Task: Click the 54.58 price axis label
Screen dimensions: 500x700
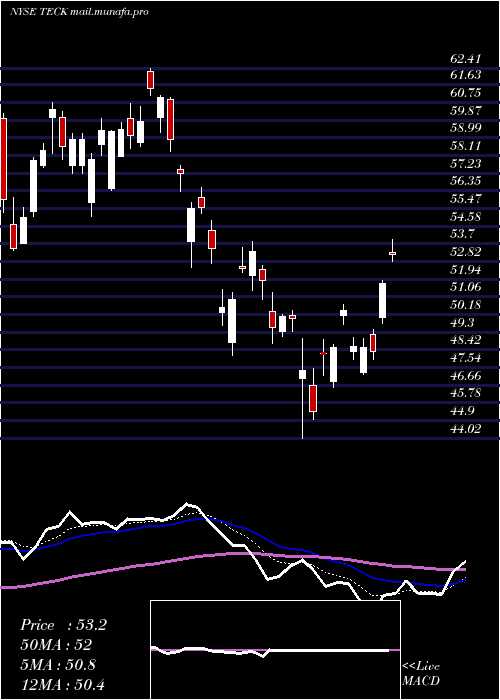Action: 465,217
